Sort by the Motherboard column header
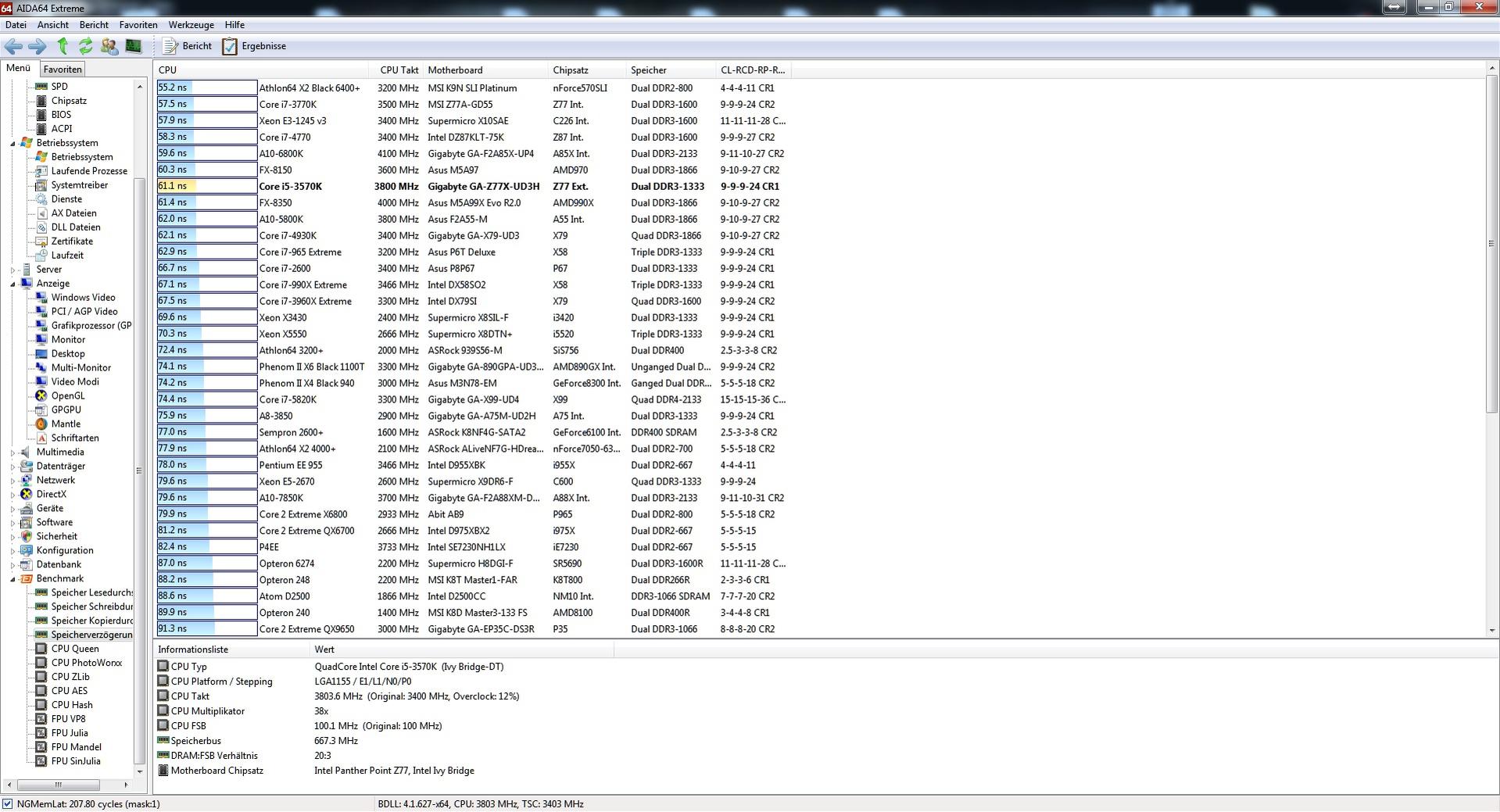 pos(485,70)
